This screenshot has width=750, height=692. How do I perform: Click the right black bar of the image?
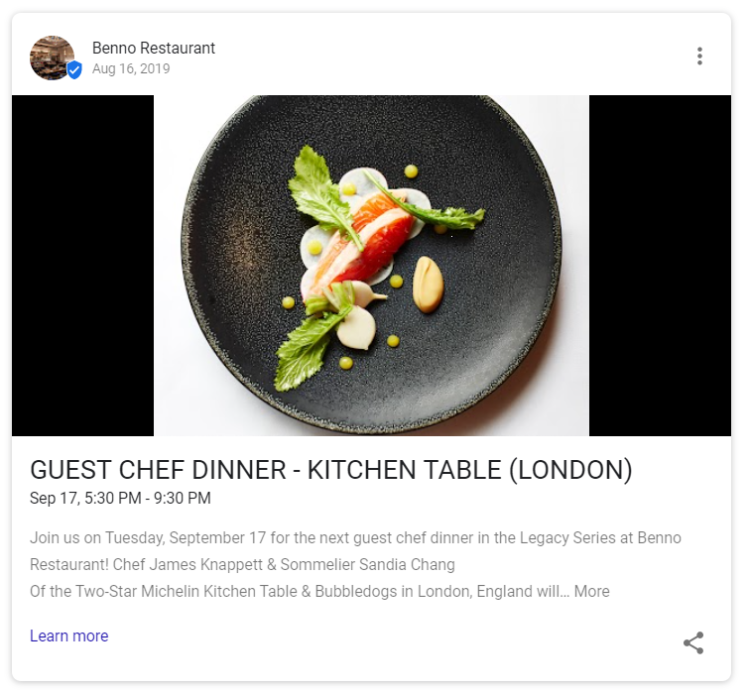tap(660, 265)
